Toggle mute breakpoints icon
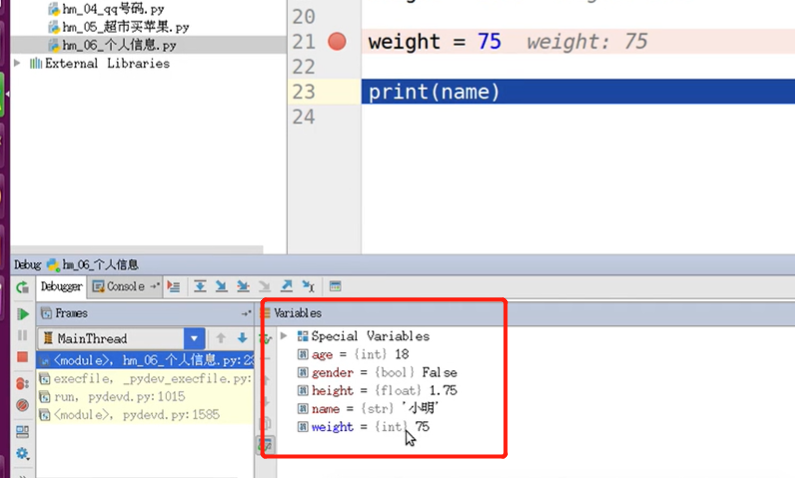Viewport: 795px width, 478px height. [23, 406]
